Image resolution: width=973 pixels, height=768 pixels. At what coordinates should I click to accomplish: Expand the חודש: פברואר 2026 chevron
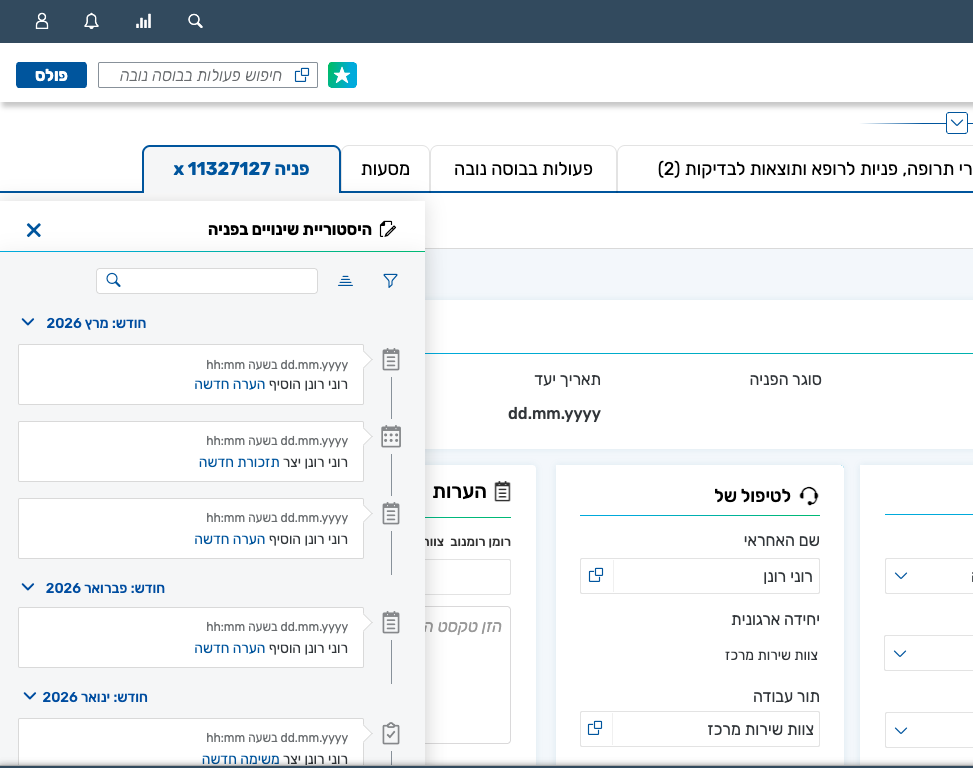(27, 588)
